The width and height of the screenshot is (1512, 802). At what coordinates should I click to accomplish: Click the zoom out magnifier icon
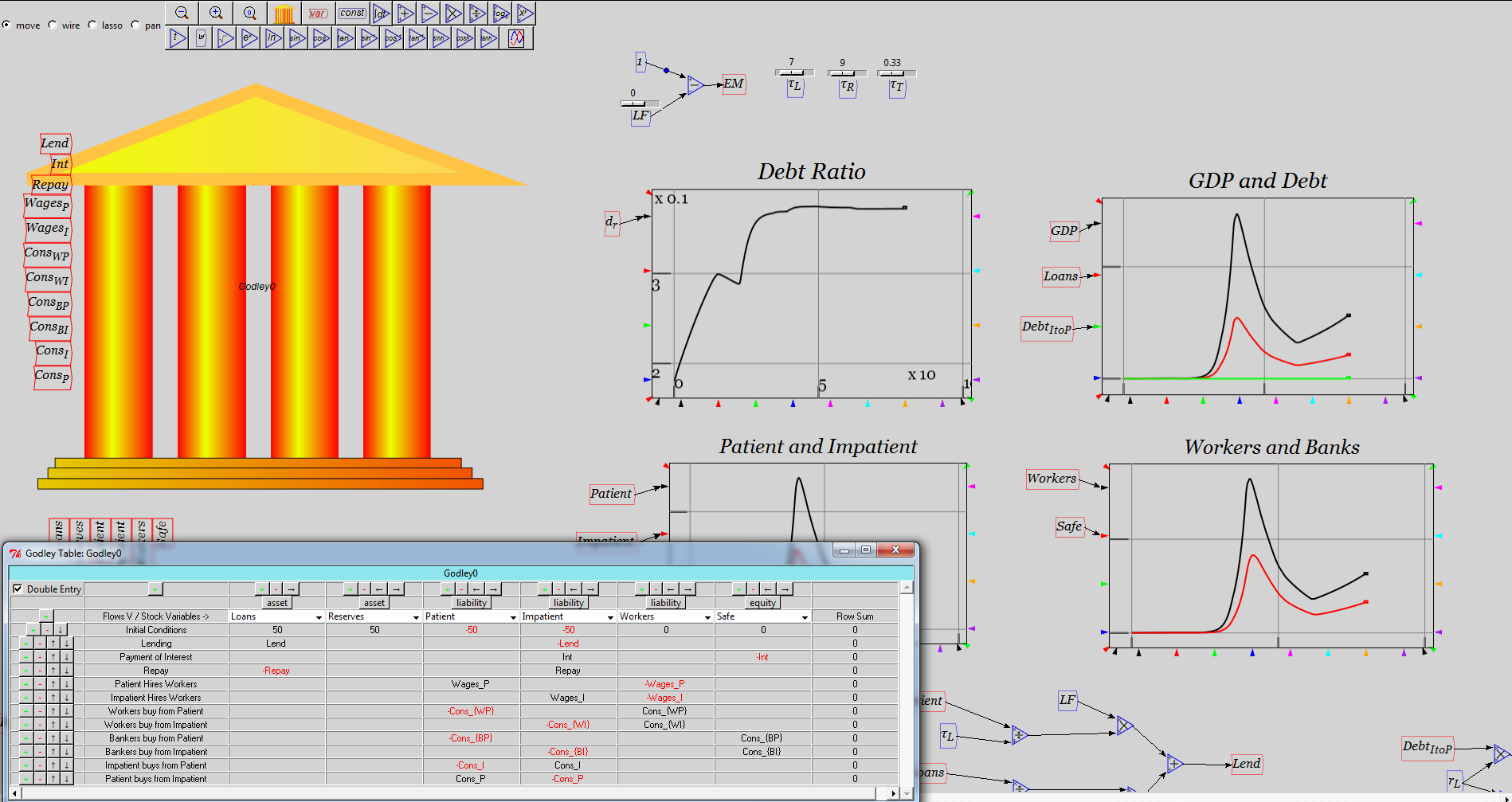coord(182,13)
